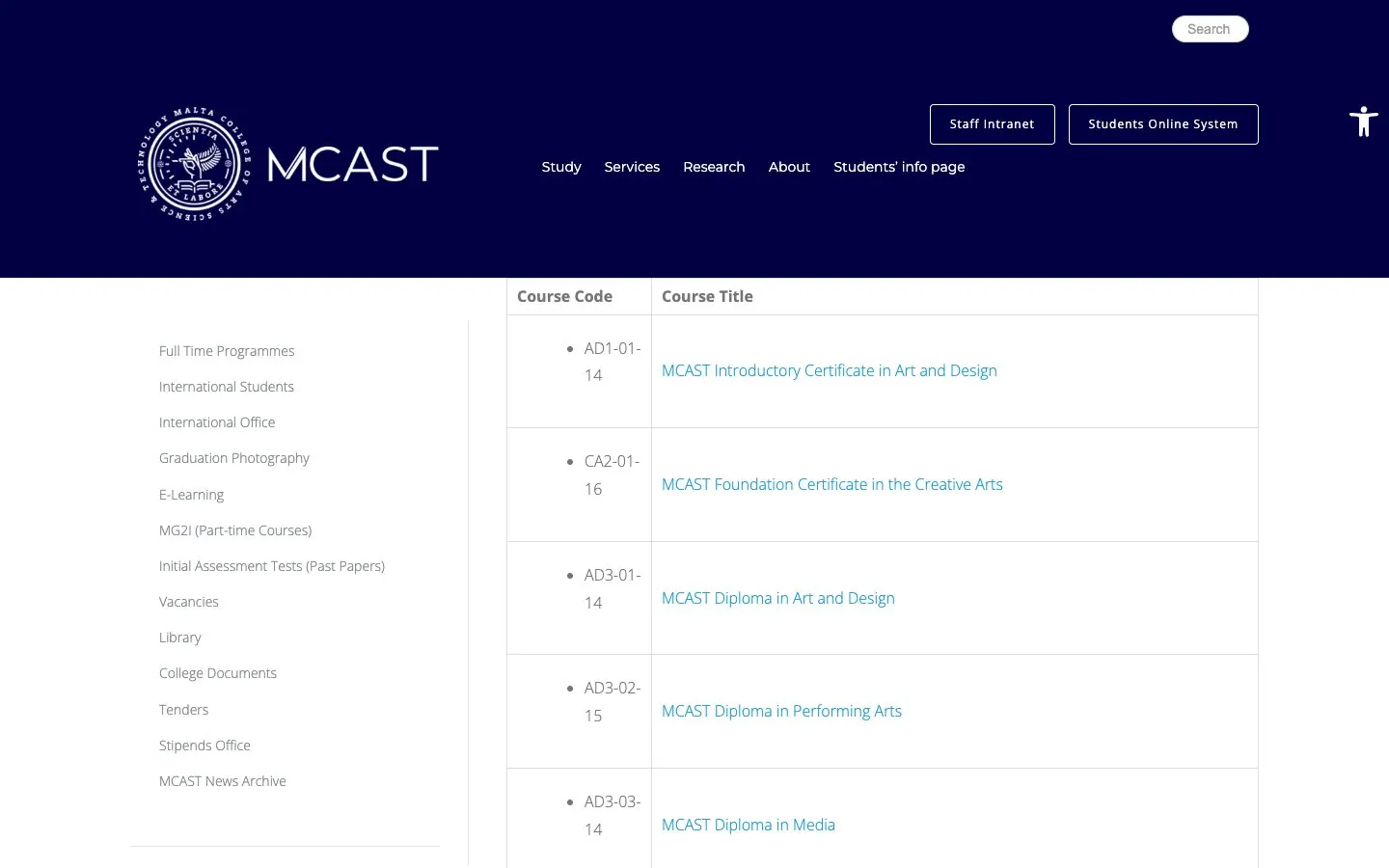Viewport: 1389px width, 868px height.
Task: Go to Full Time Programmes
Action: click(227, 351)
